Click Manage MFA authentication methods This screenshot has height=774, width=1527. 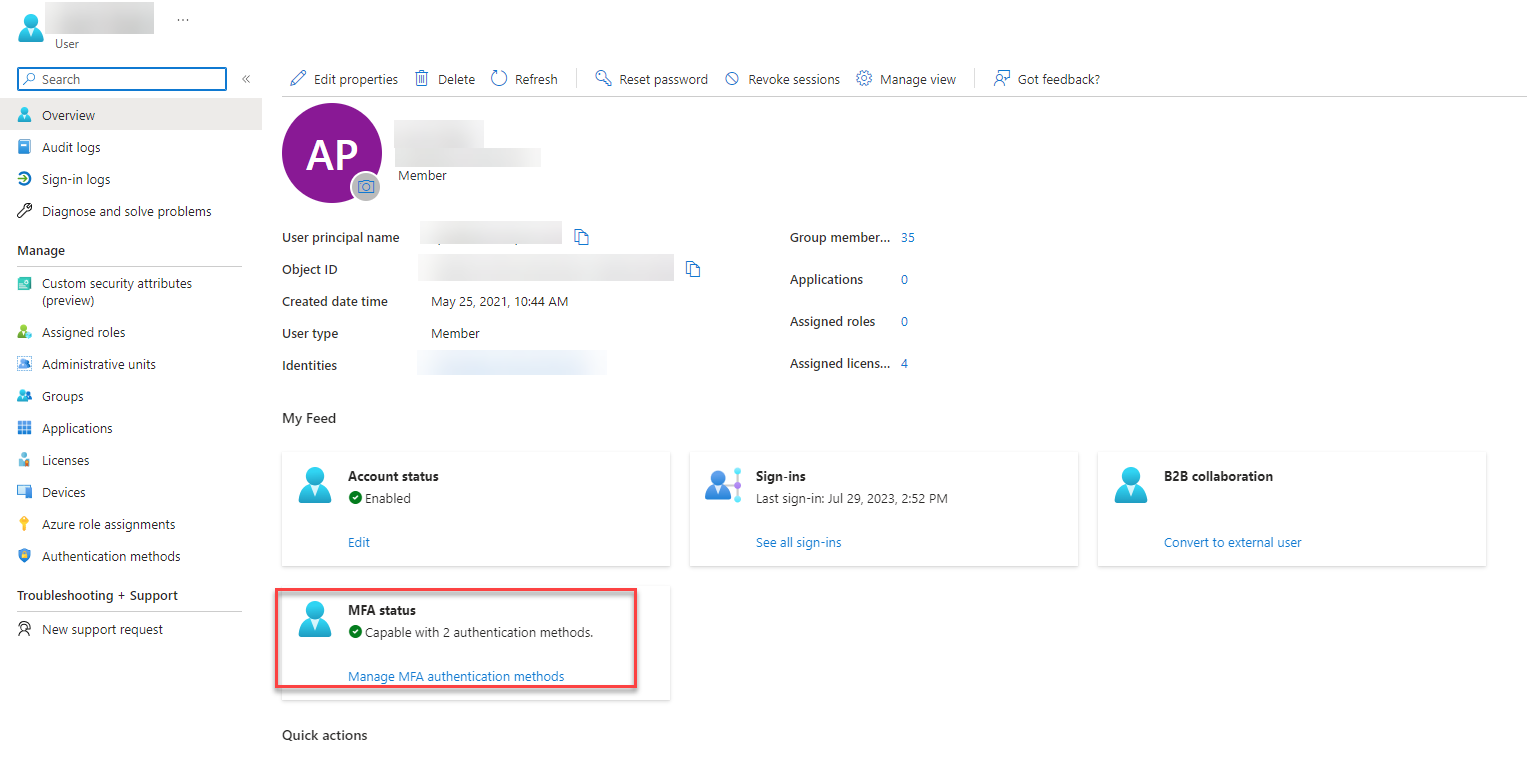tap(456, 676)
